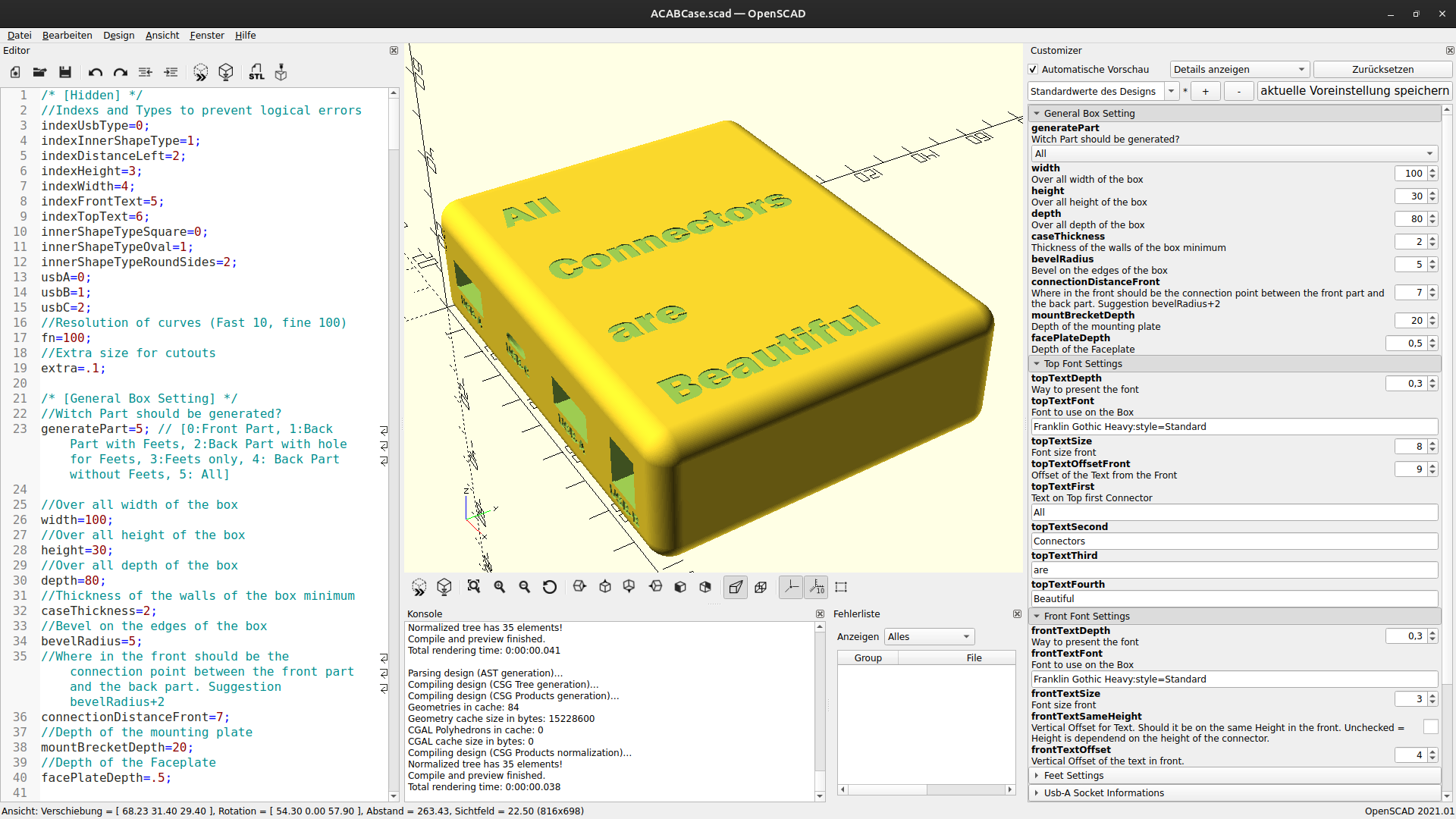
Task: Click editor toolbar Render icon
Action: click(226, 72)
